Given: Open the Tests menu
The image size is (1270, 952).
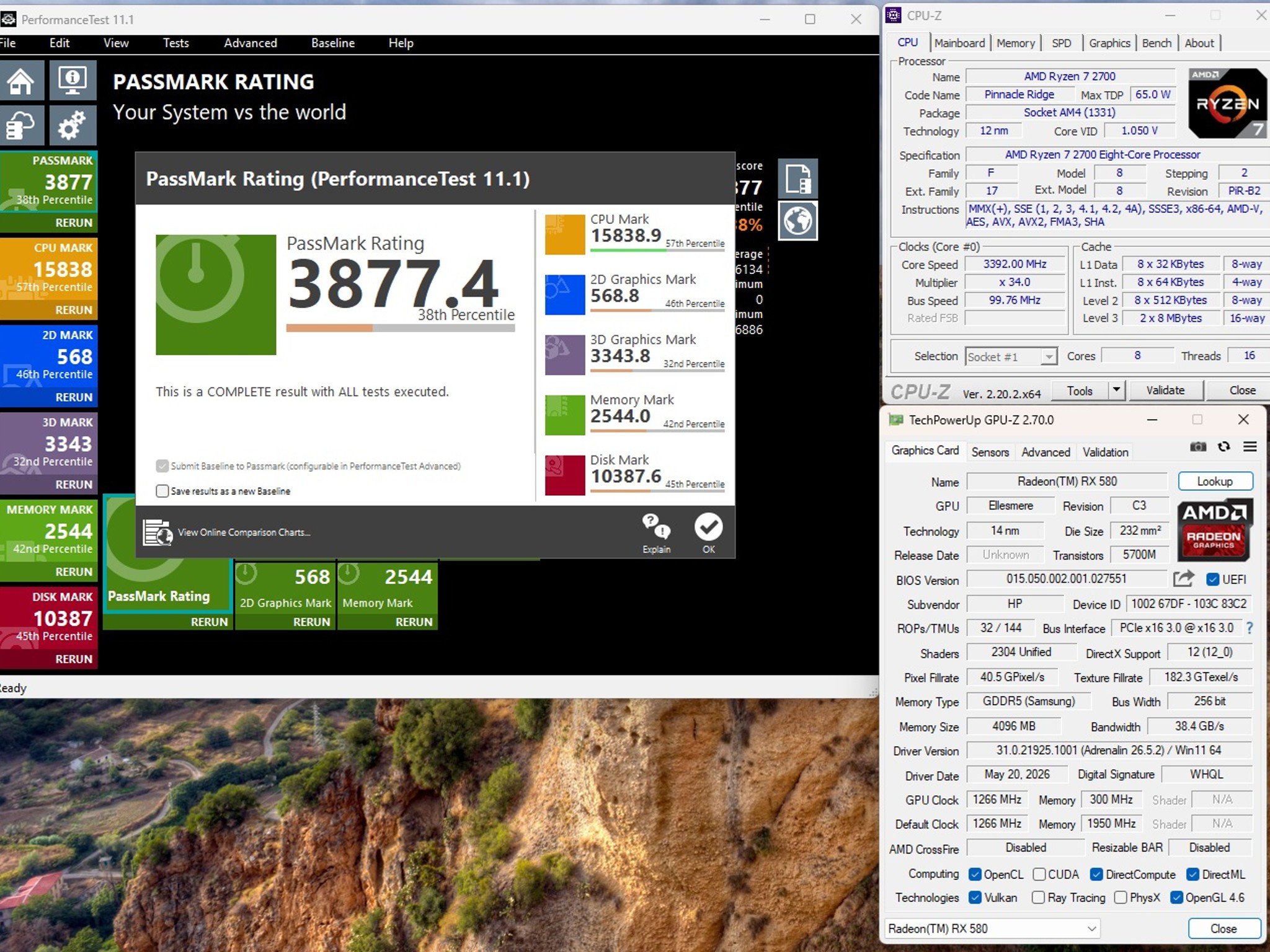Looking at the screenshot, I should pyautogui.click(x=175, y=43).
